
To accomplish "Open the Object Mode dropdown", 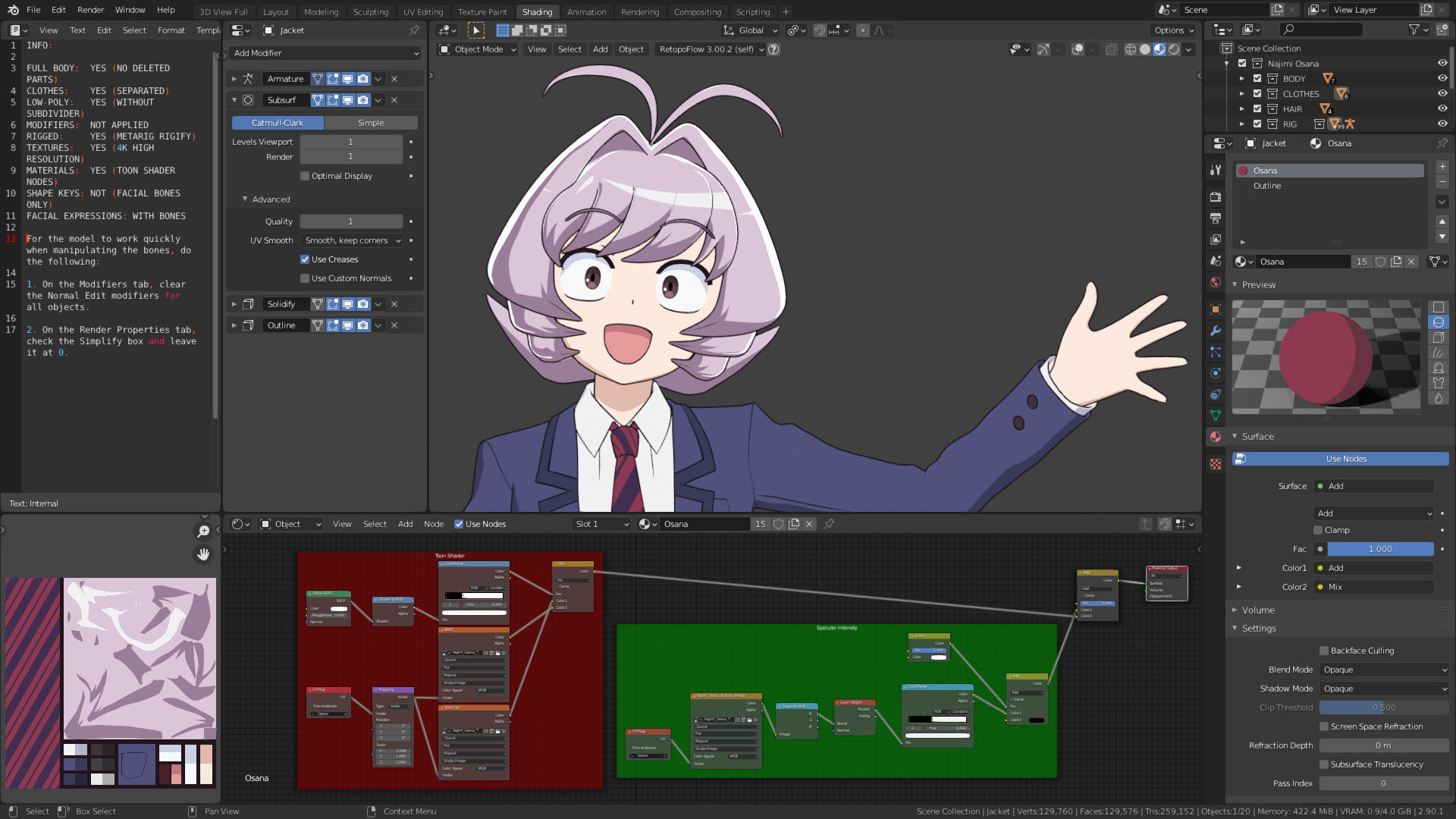I will (479, 49).
